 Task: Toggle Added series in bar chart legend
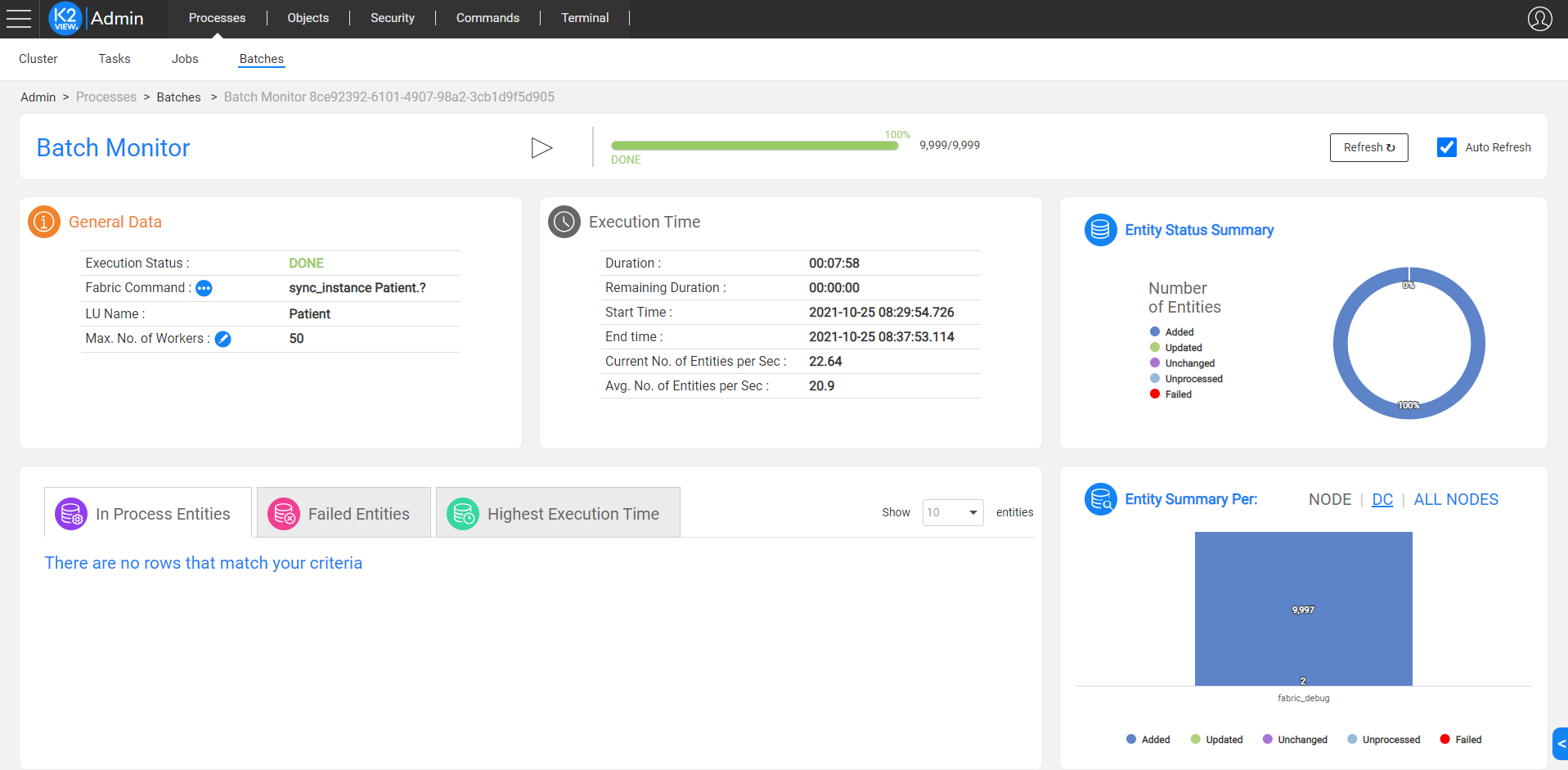1148,740
